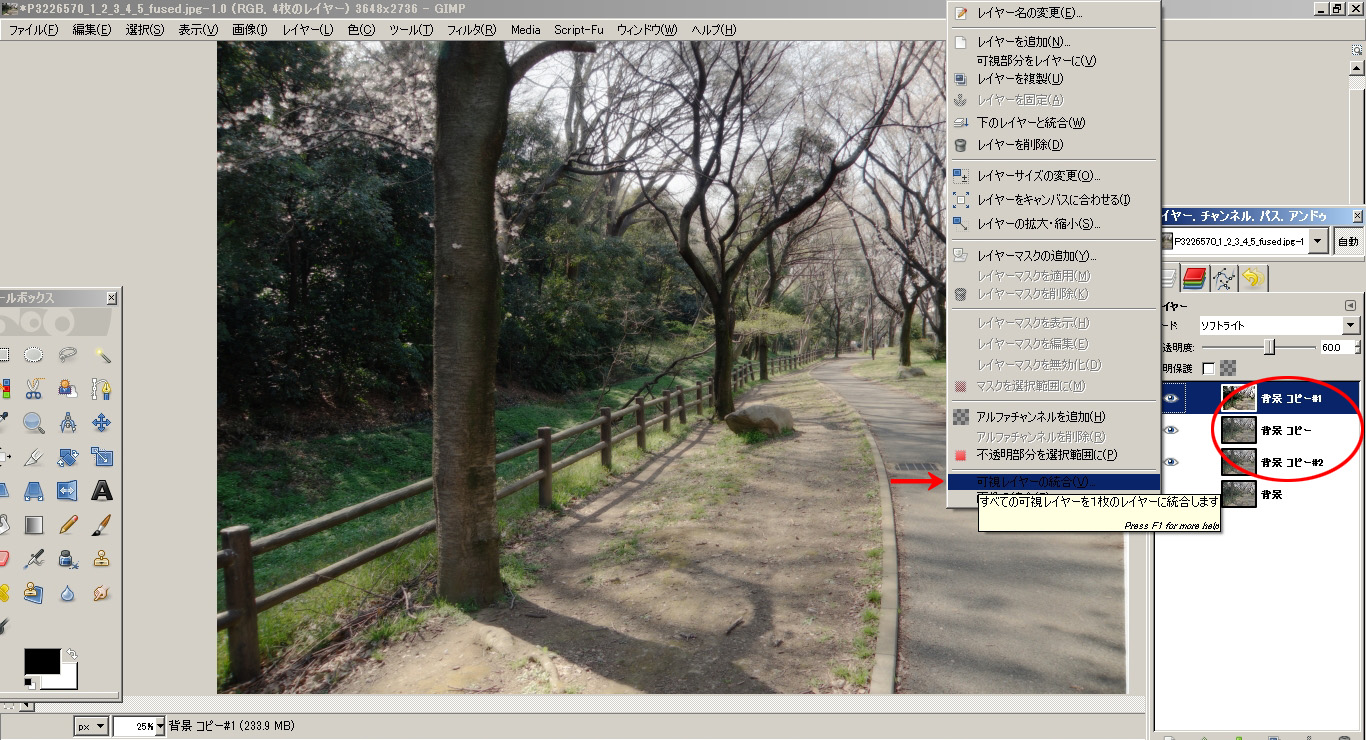1366x740 pixels.
Task: Pick the Paintbrush tool
Action: click(100, 524)
